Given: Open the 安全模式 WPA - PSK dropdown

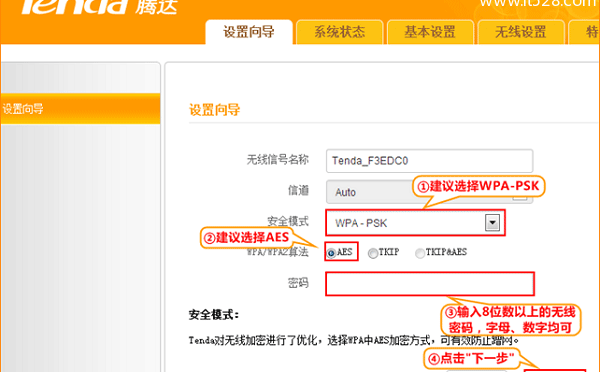Looking at the screenshot, I should (x=416, y=223).
